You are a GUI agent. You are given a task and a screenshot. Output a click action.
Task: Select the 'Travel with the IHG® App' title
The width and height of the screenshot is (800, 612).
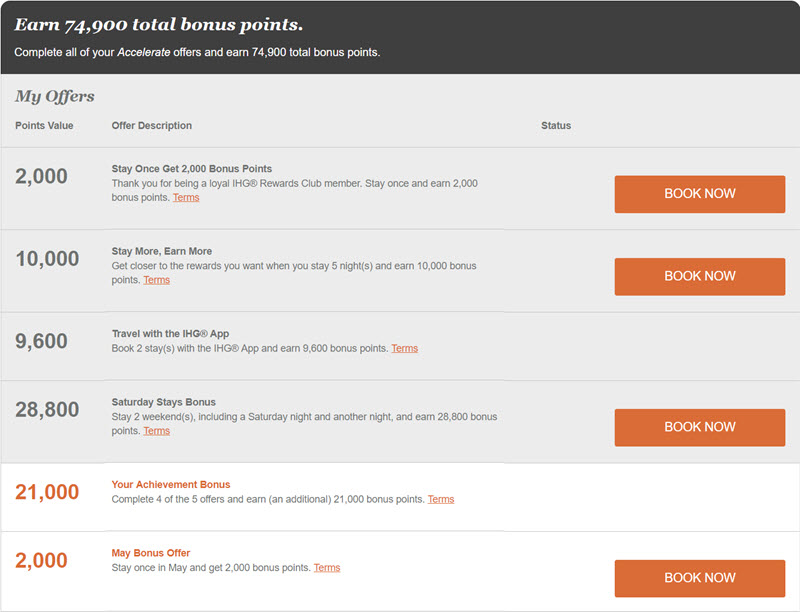(x=170, y=333)
